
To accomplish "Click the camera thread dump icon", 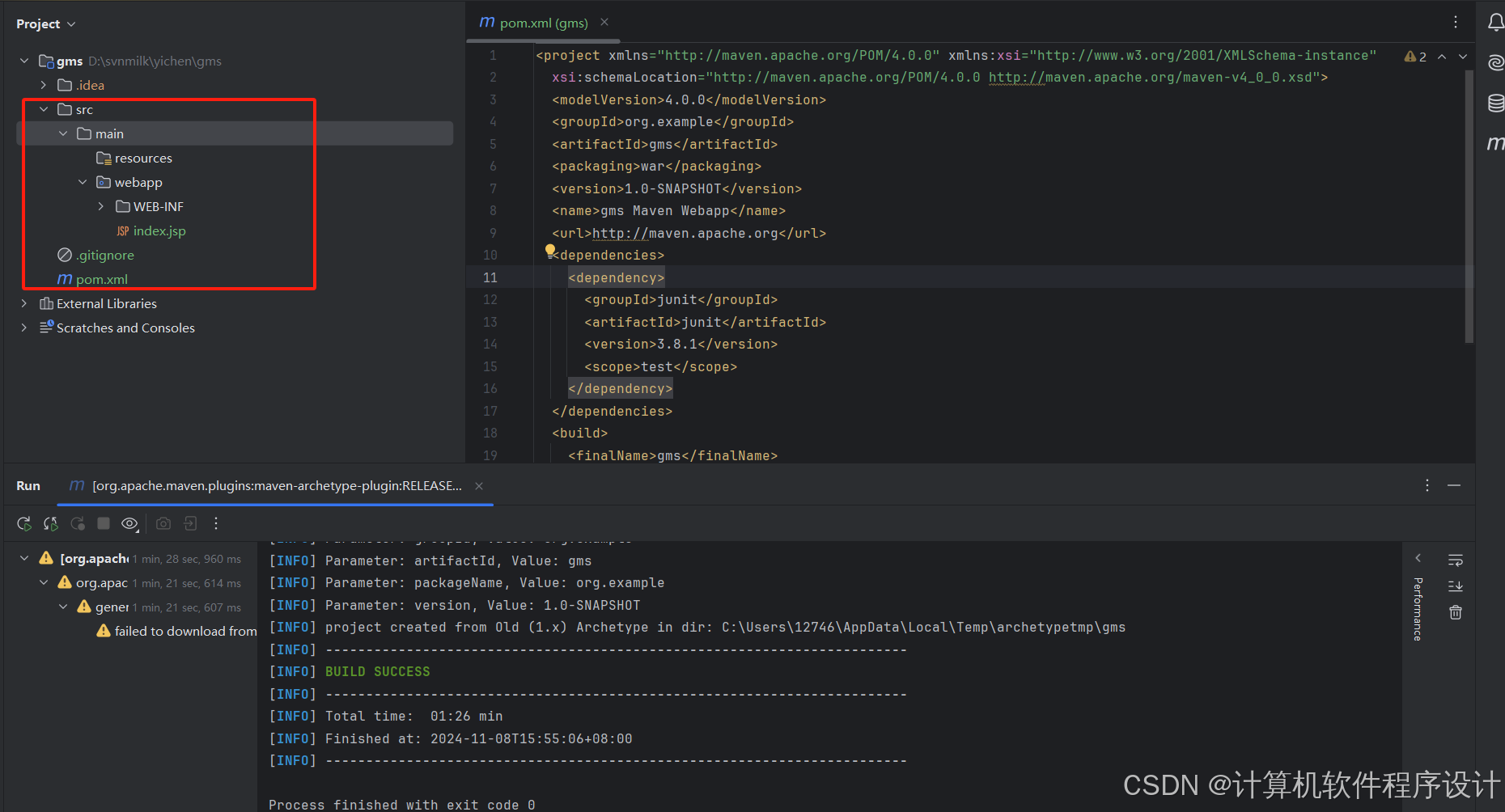I will pos(163,524).
